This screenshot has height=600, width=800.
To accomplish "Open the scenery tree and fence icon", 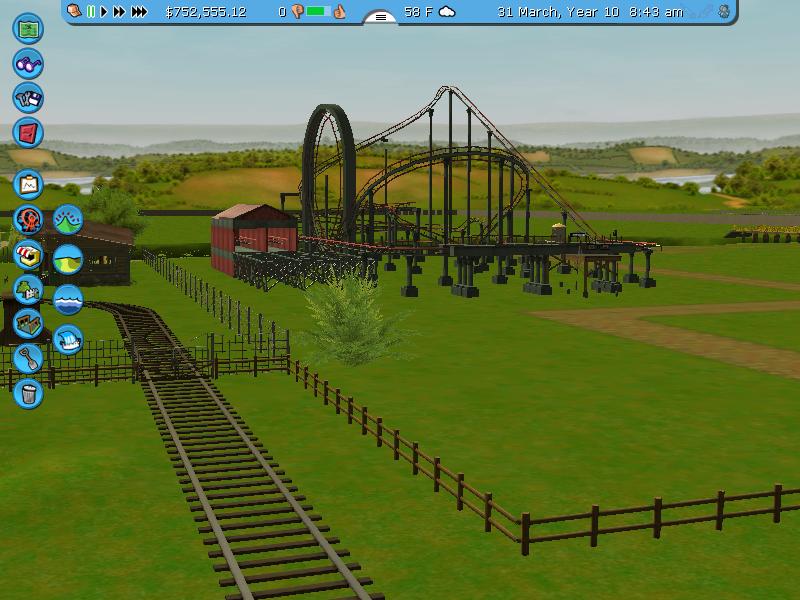I will [x=28, y=289].
